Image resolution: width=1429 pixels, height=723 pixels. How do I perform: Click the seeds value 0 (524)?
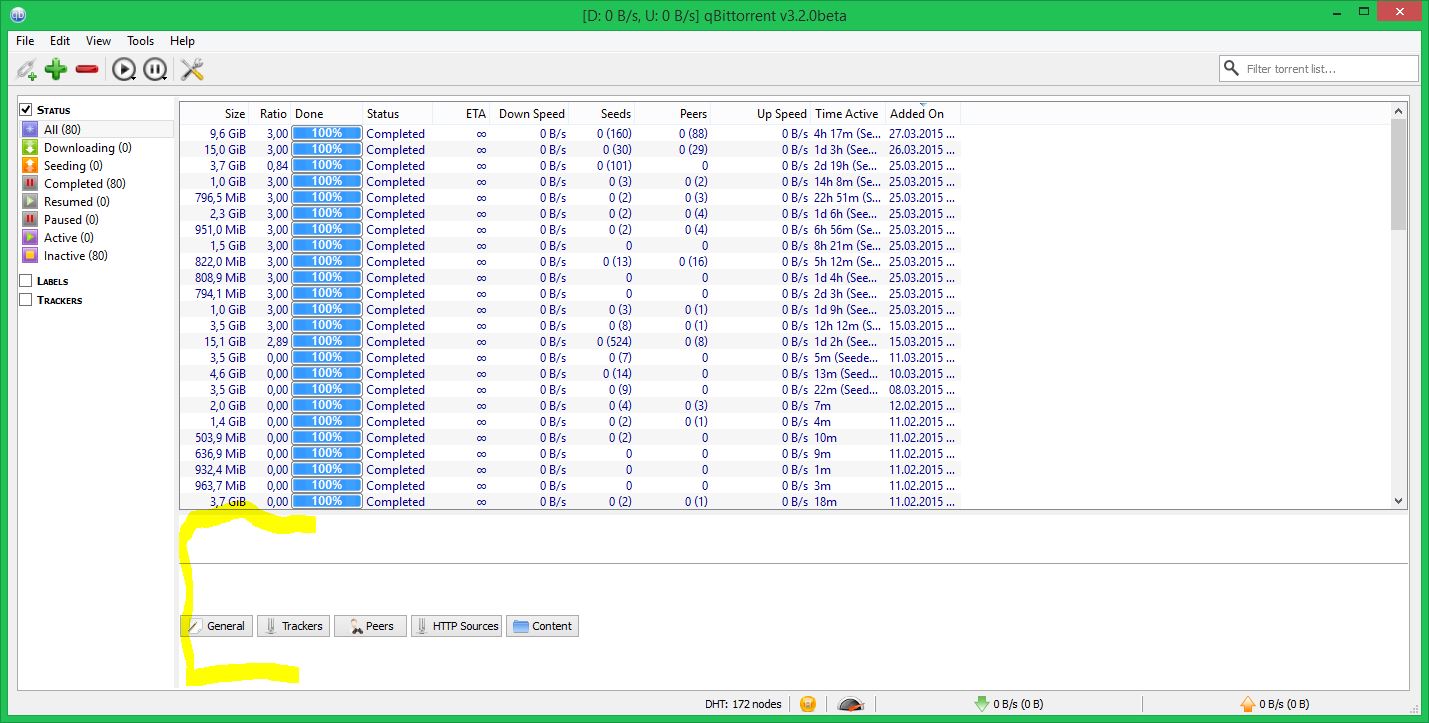click(614, 342)
